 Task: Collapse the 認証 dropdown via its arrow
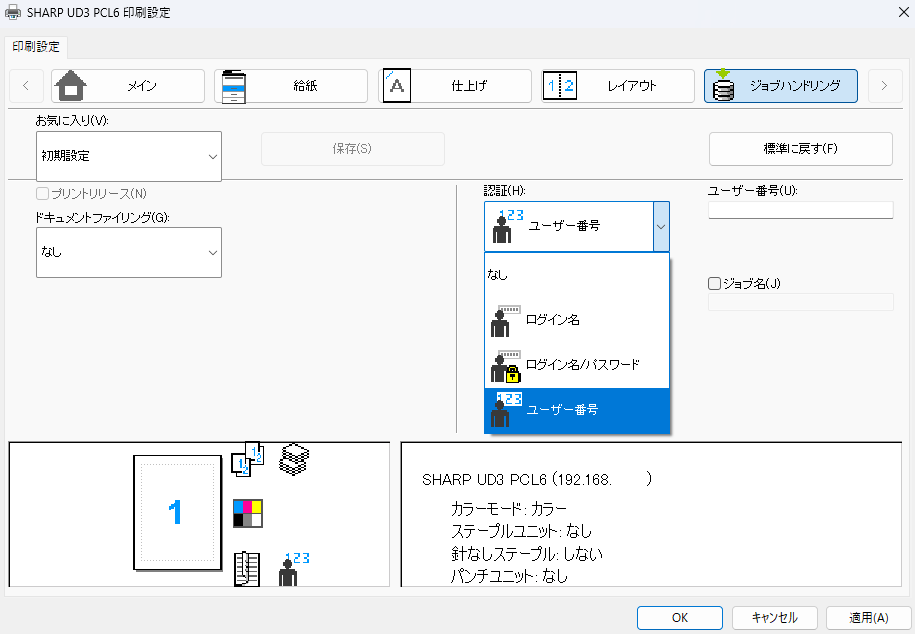[x=661, y=227]
